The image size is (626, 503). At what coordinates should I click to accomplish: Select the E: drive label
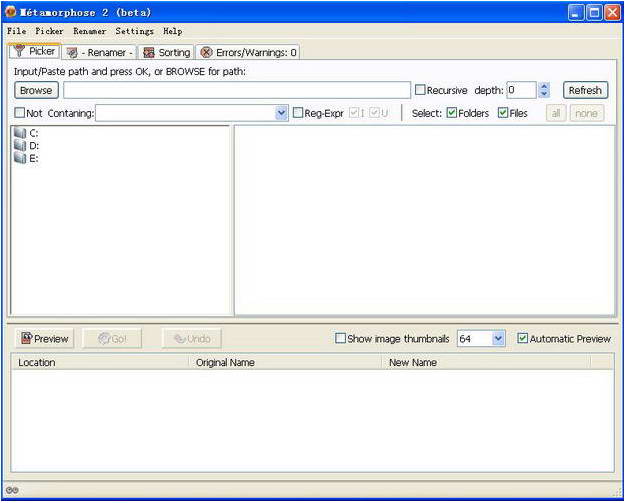(x=34, y=158)
